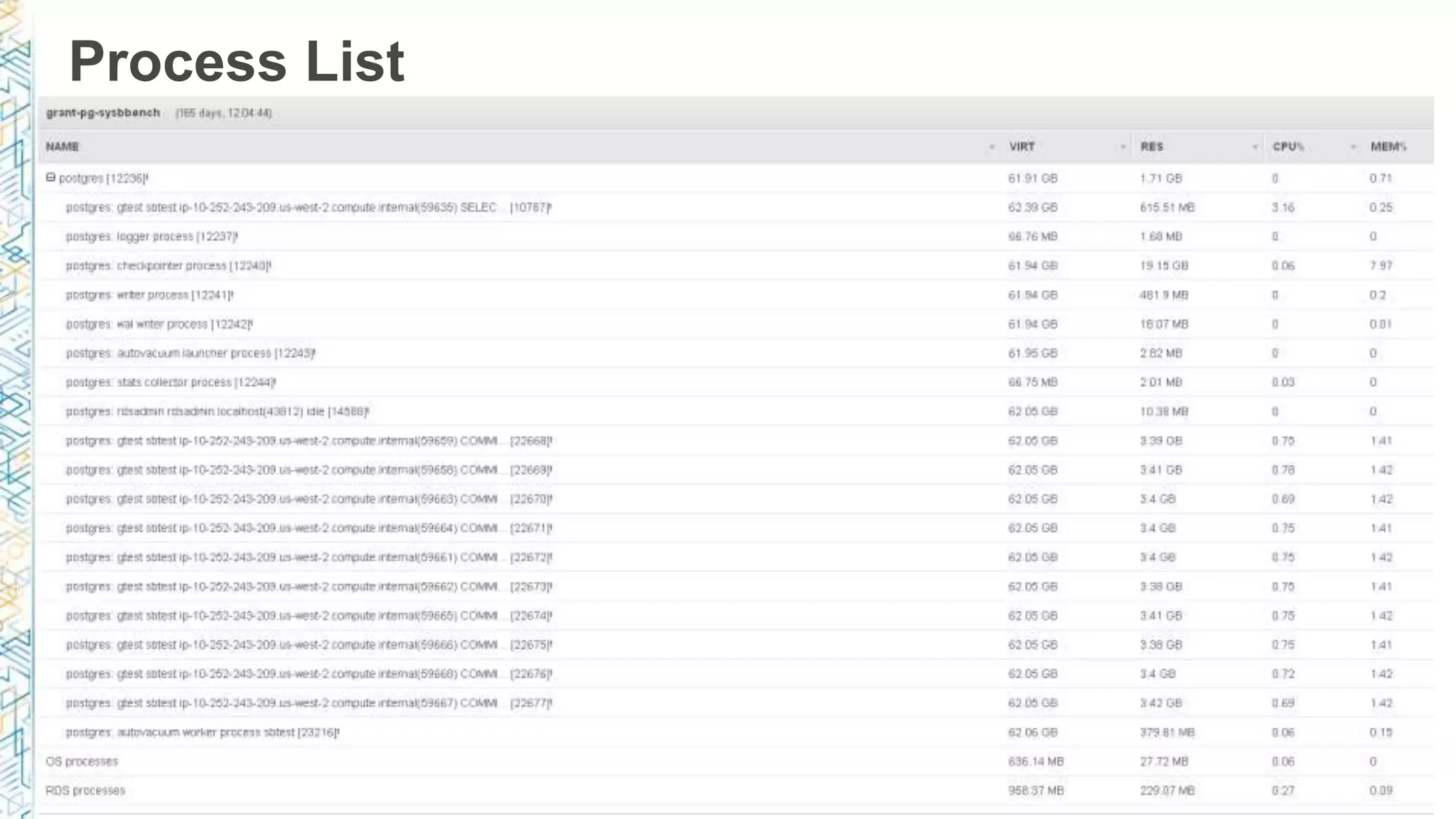This screenshot has height=819, width=1456.
Task: Click MEM% value 0.09 of RDS processes
Action: [1381, 791]
